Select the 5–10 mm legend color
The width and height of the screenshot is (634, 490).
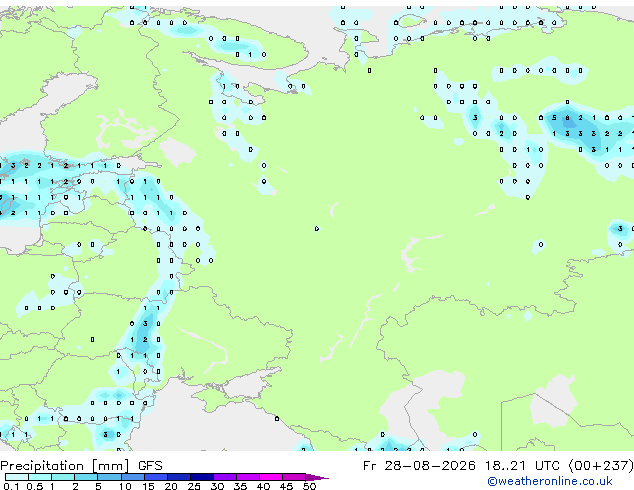(x=109, y=477)
